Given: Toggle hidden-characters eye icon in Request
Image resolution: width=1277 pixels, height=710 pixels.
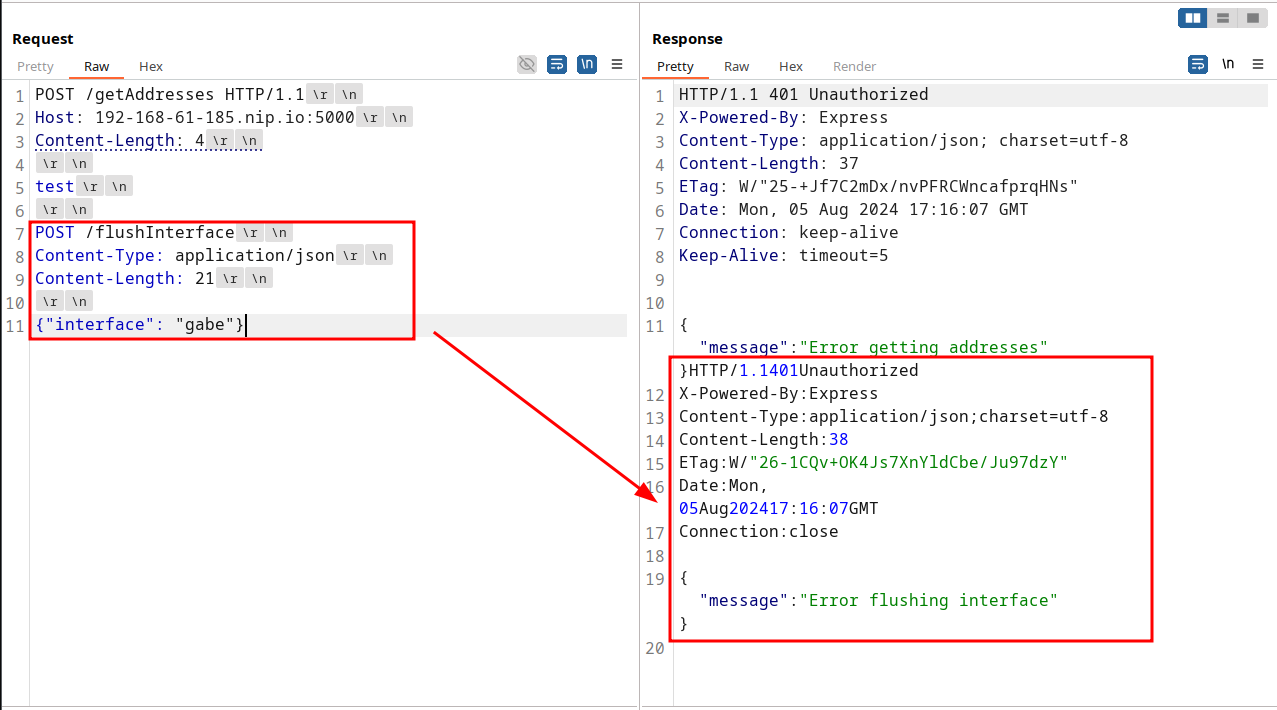Looking at the screenshot, I should click(527, 64).
